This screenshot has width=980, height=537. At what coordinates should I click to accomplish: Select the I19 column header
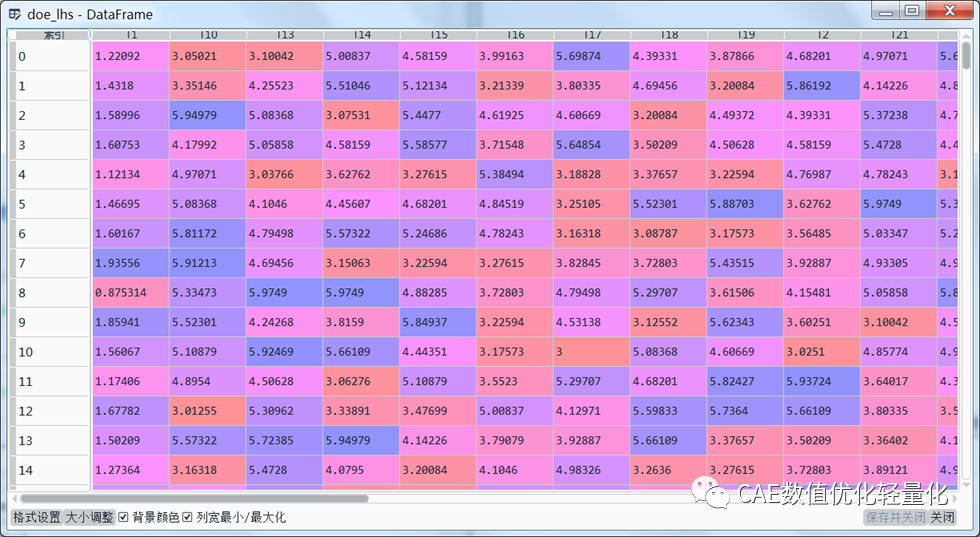pos(746,35)
